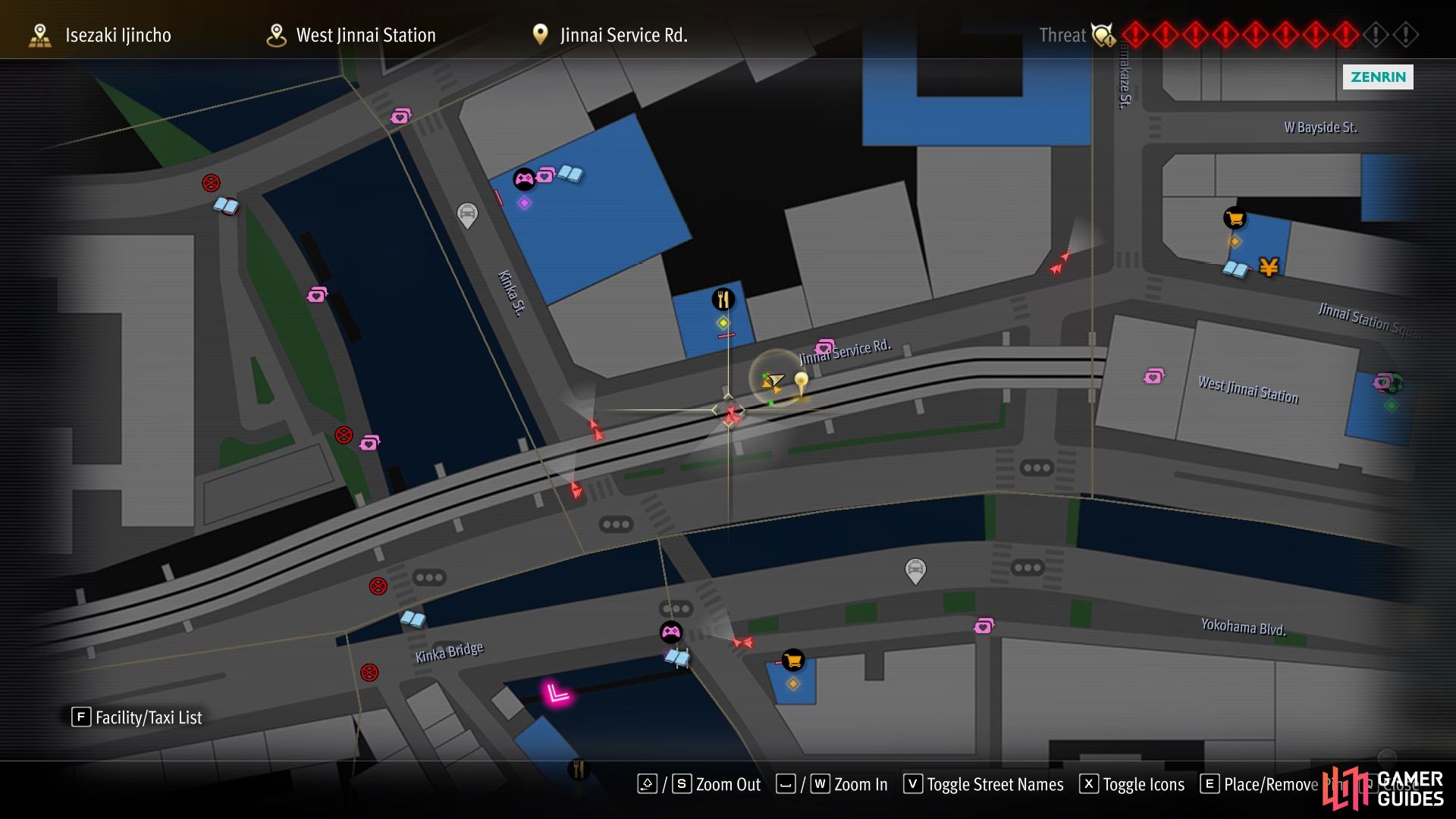Select the shopping cart icon near Jinnai Station Square
The width and height of the screenshot is (1456, 819).
coord(1235,218)
